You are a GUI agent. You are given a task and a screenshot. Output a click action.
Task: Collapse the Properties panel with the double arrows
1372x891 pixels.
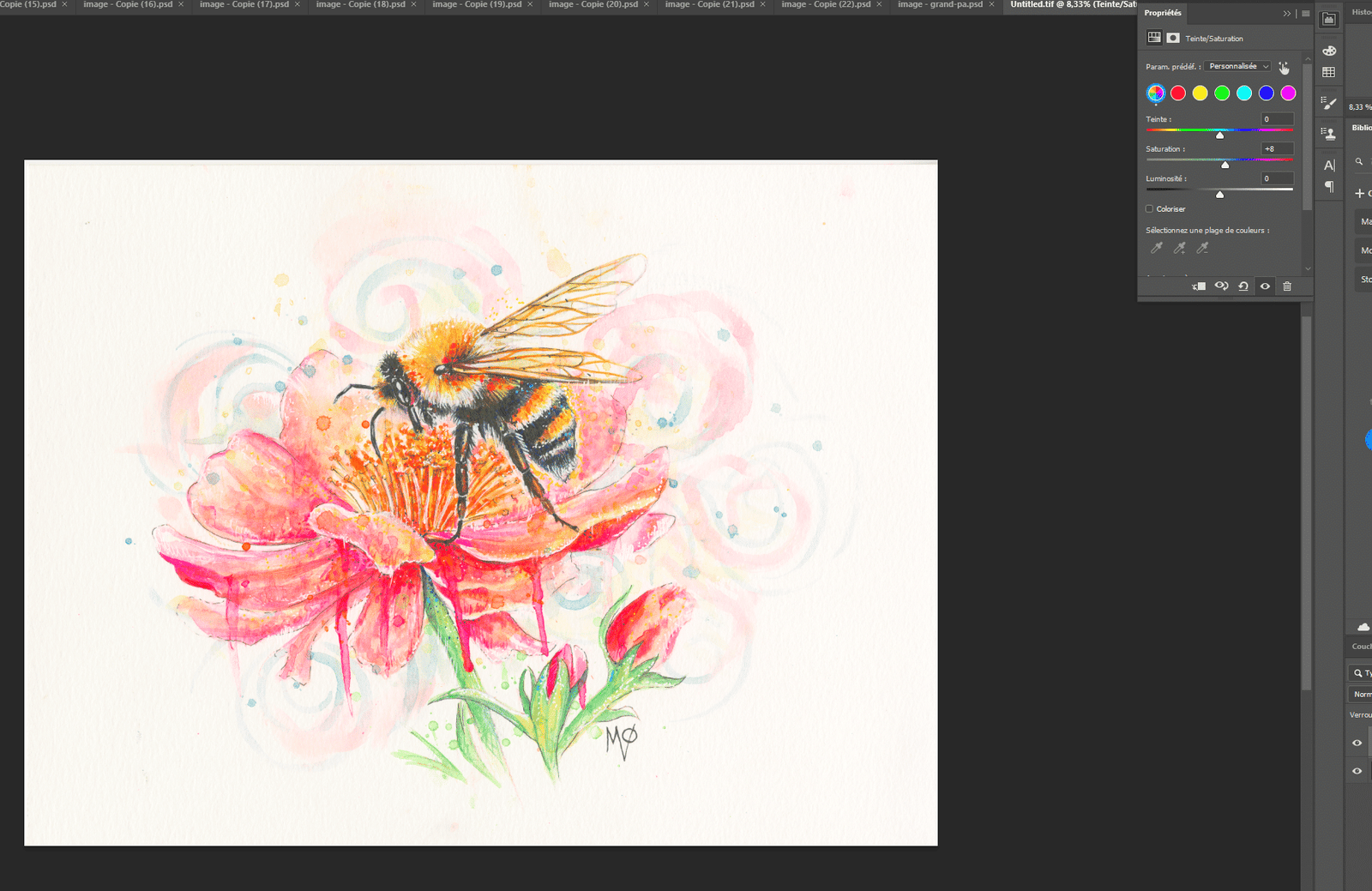(1286, 13)
